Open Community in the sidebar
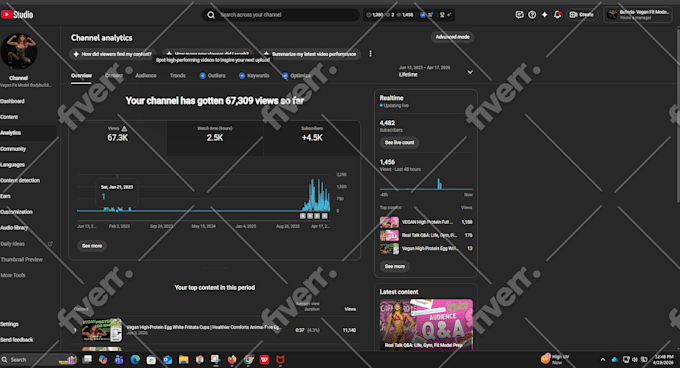 pyautogui.click(x=13, y=149)
